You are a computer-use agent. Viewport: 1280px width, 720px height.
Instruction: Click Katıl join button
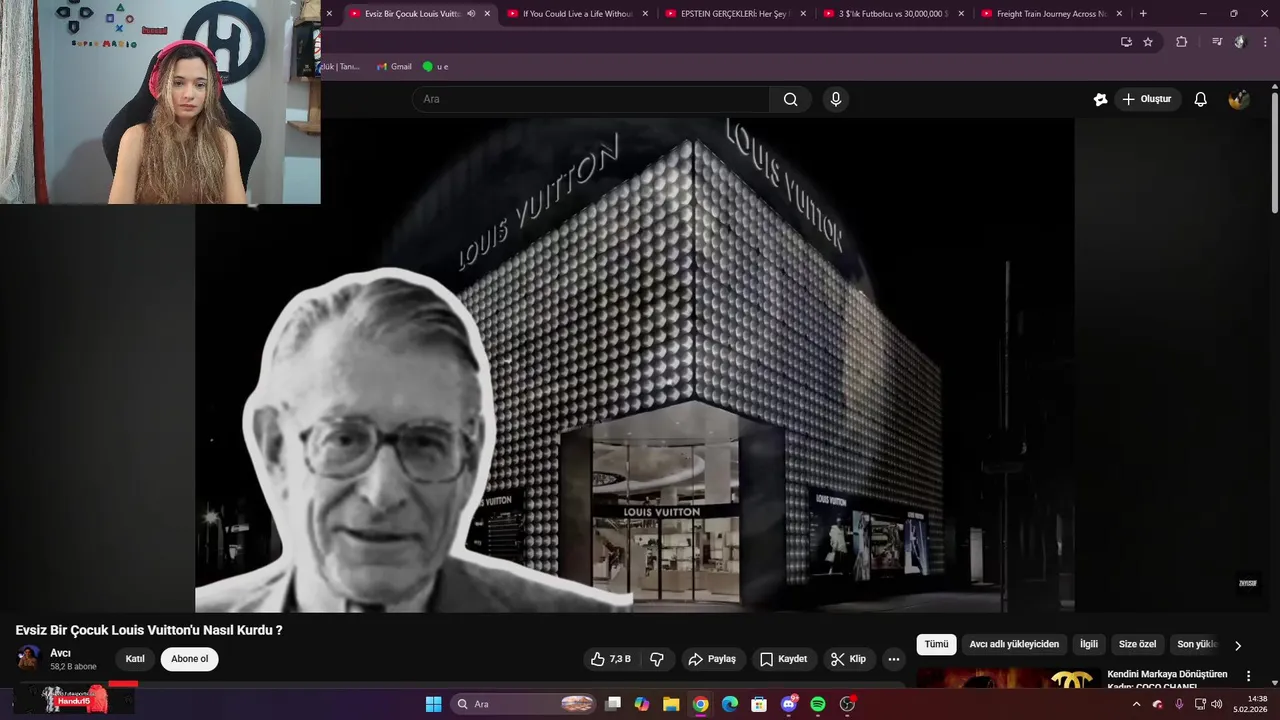click(135, 659)
